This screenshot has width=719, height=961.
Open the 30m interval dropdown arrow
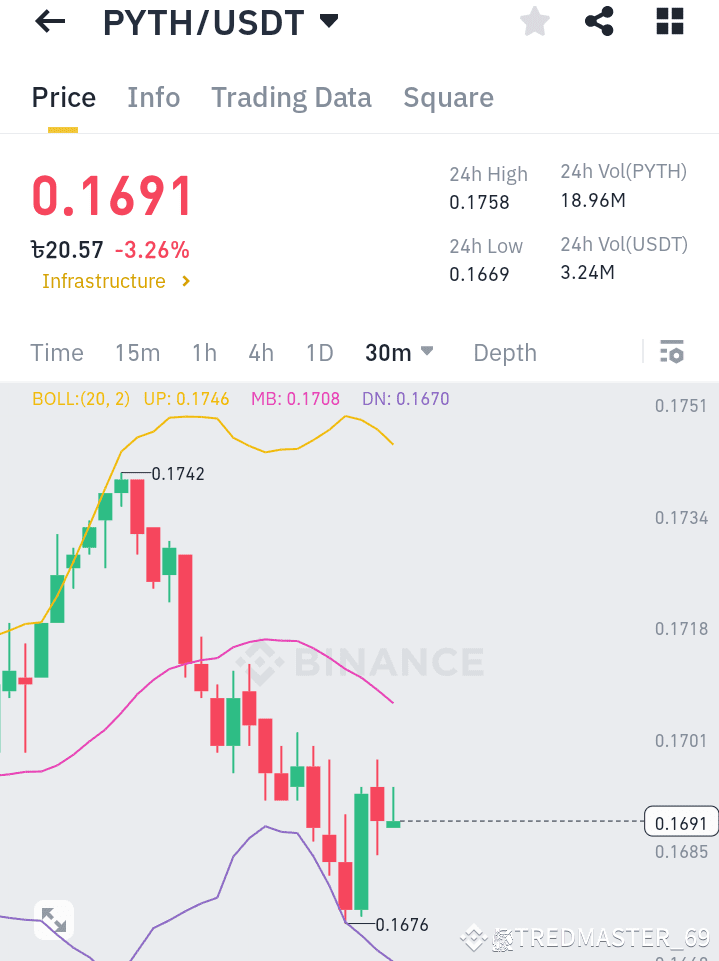(x=426, y=352)
